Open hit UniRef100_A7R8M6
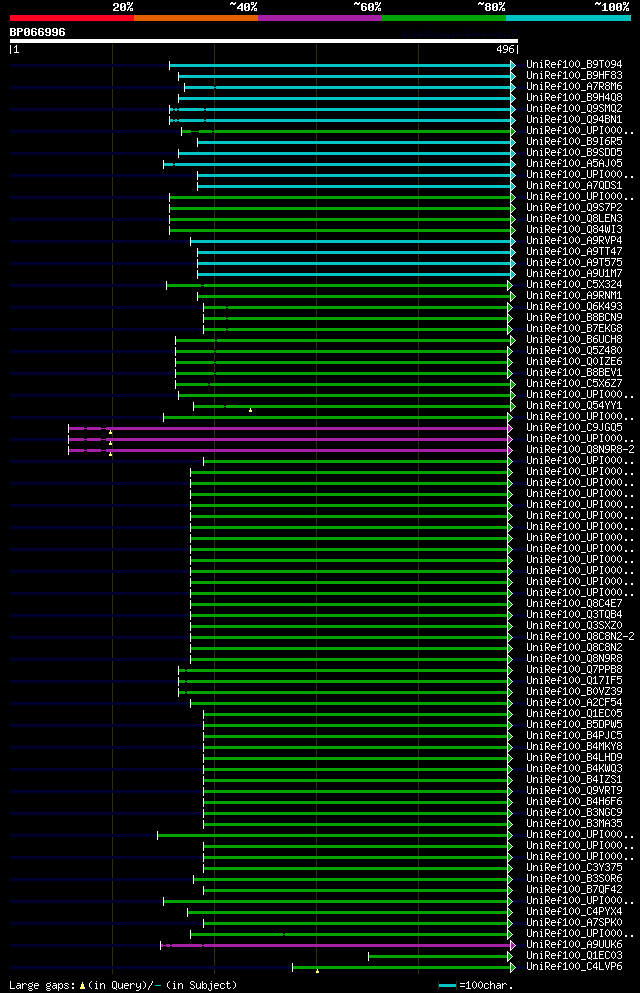This screenshot has width=640, height=993. click(x=574, y=86)
